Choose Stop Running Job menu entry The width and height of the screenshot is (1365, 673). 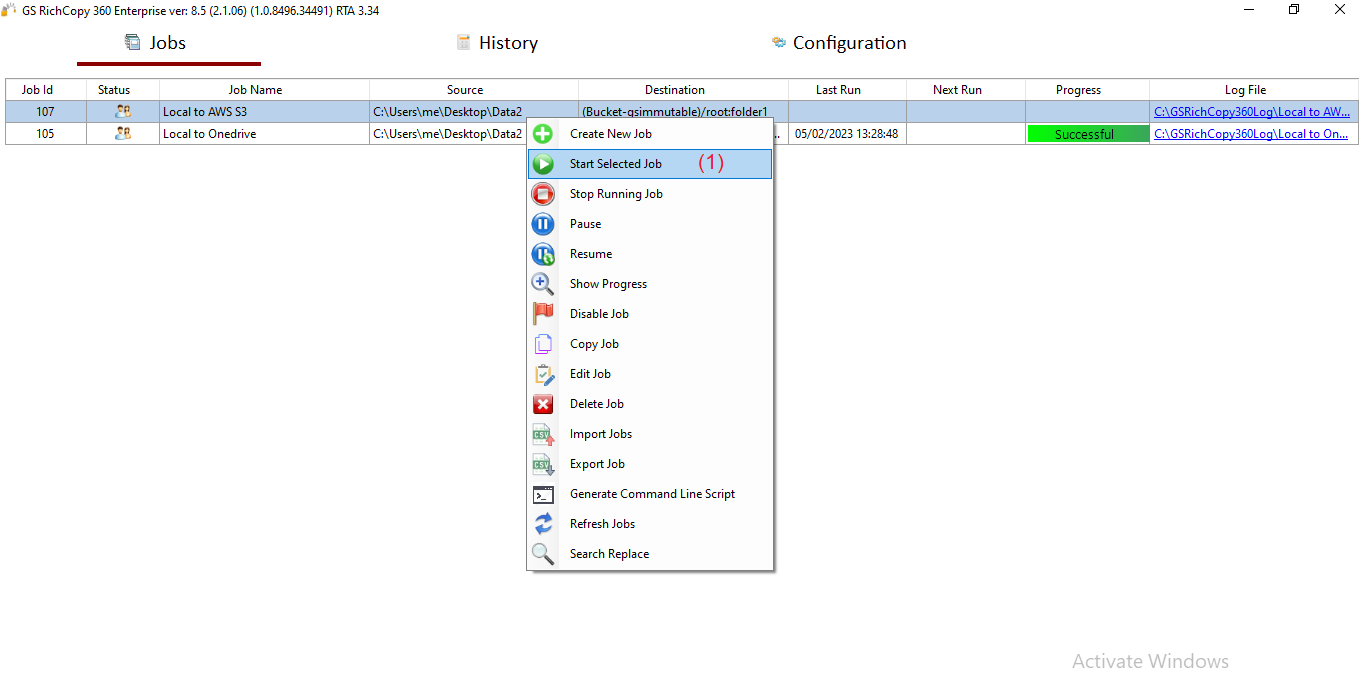point(650,194)
